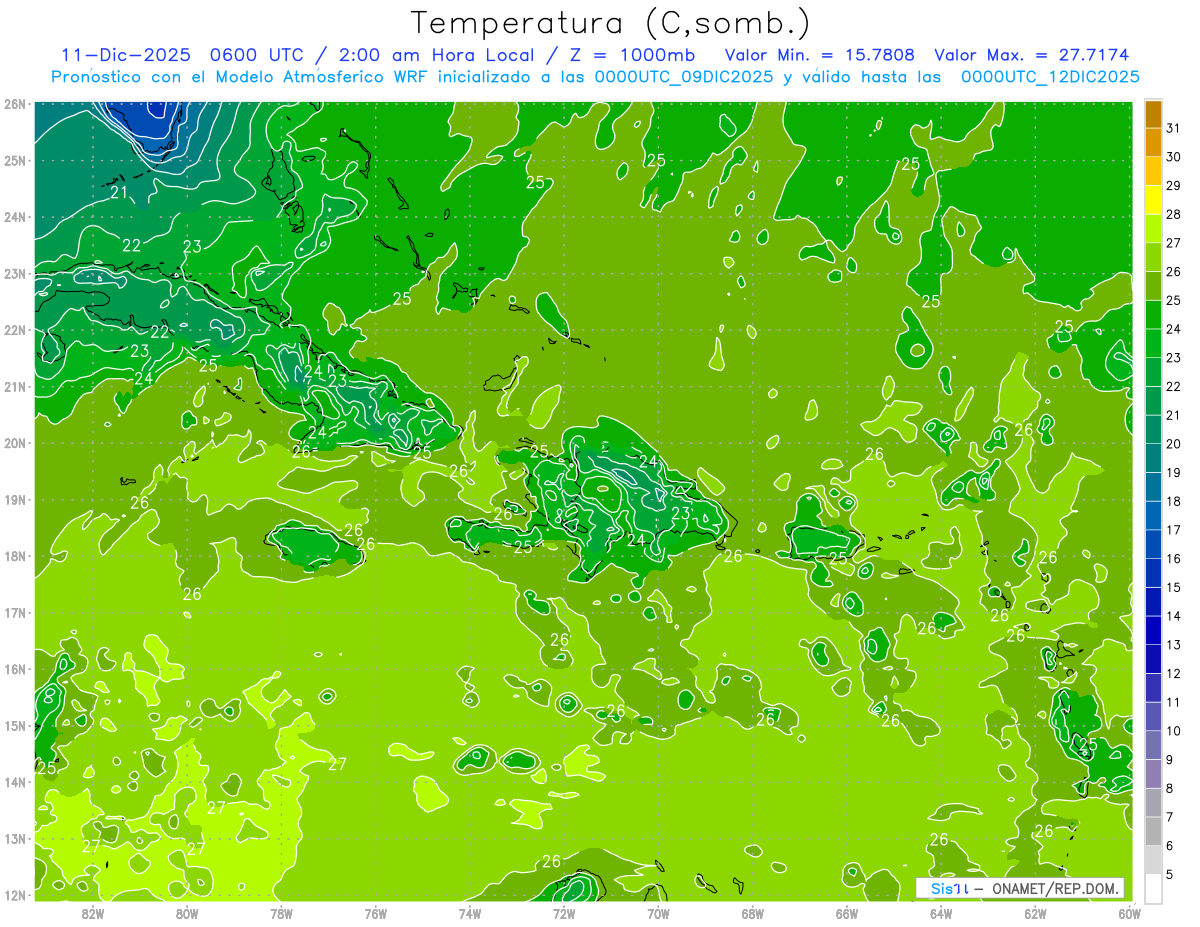Click the '74W' longitude axis label
Viewport: 1200px width, 927px height.
pyautogui.click(x=470, y=913)
